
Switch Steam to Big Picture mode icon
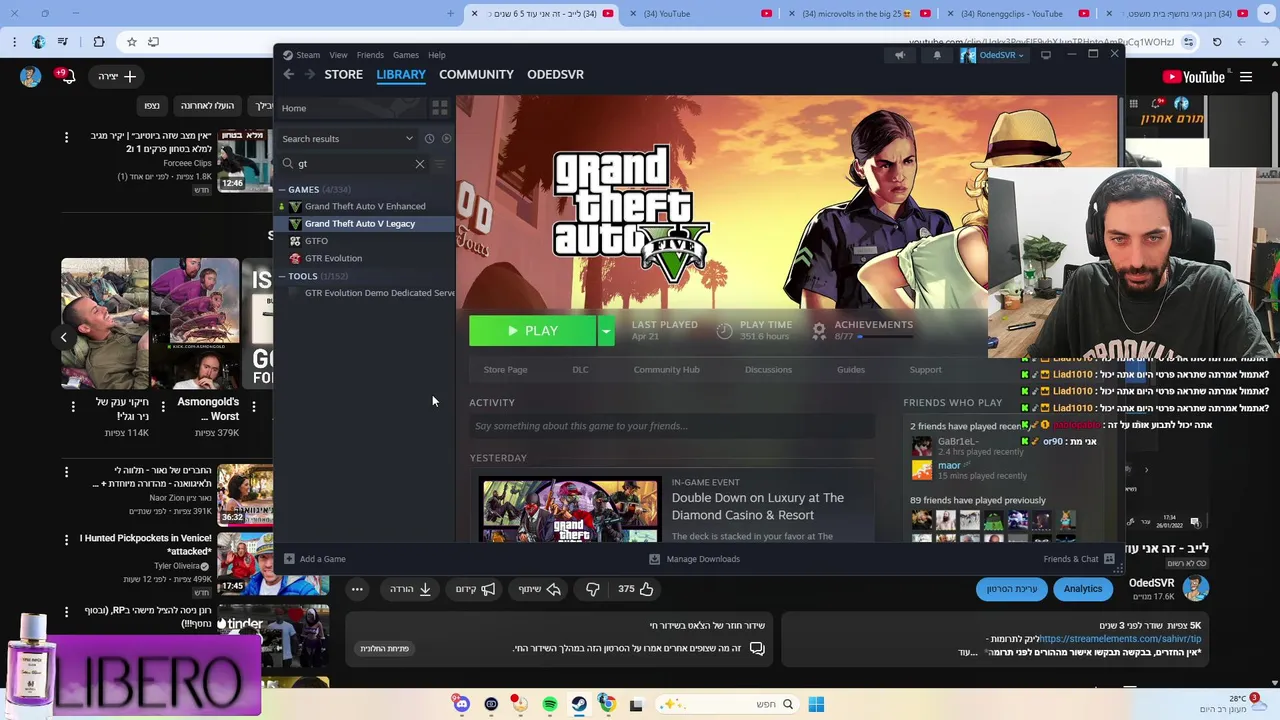[x=1046, y=55]
